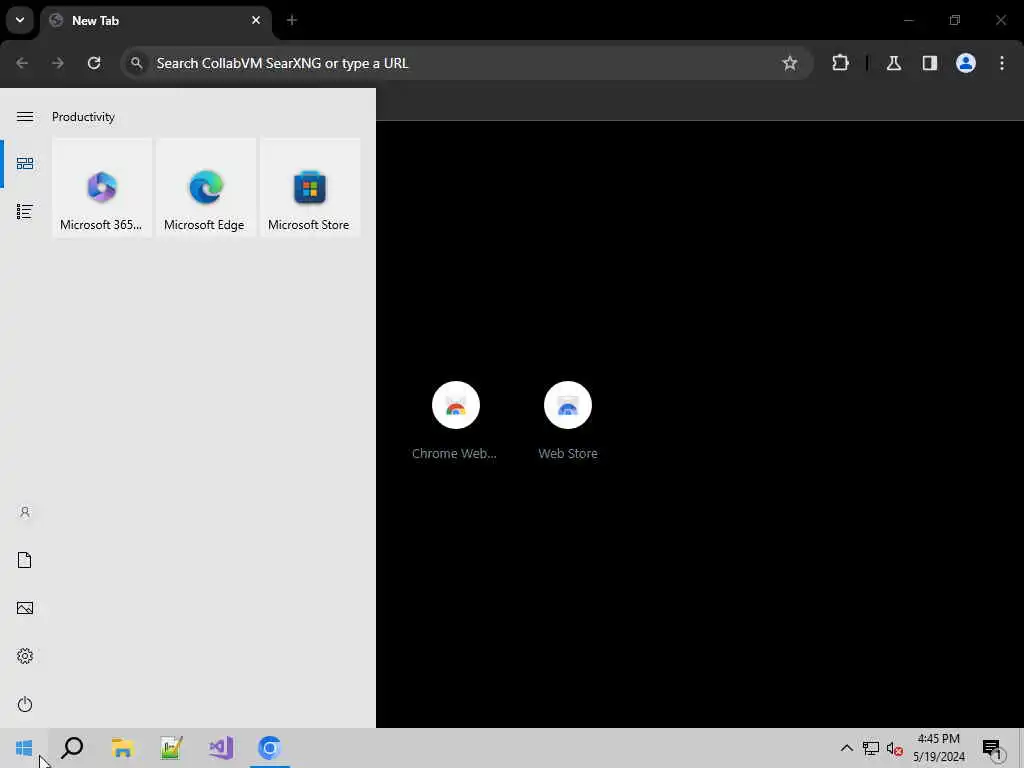Viewport: 1024px width, 768px height.
Task: Open the Chrome three-dot menu
Action: pyautogui.click(x=1002, y=63)
